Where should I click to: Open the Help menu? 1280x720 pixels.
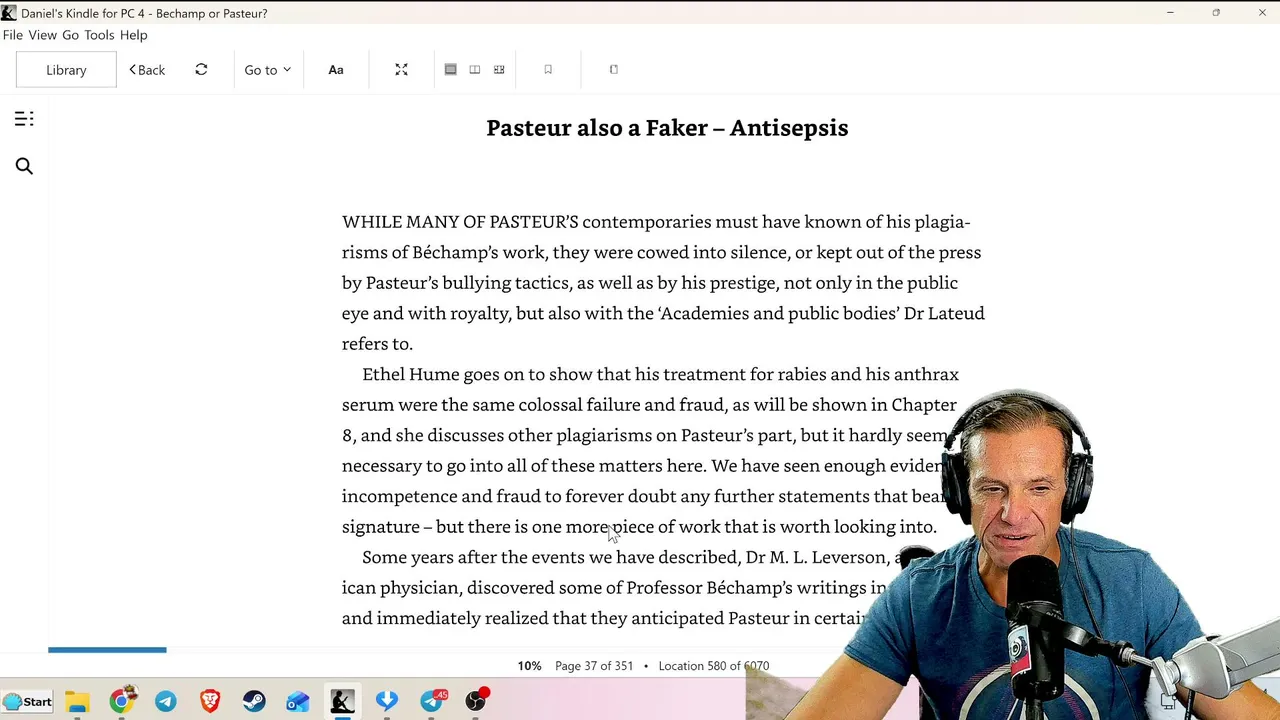(134, 35)
